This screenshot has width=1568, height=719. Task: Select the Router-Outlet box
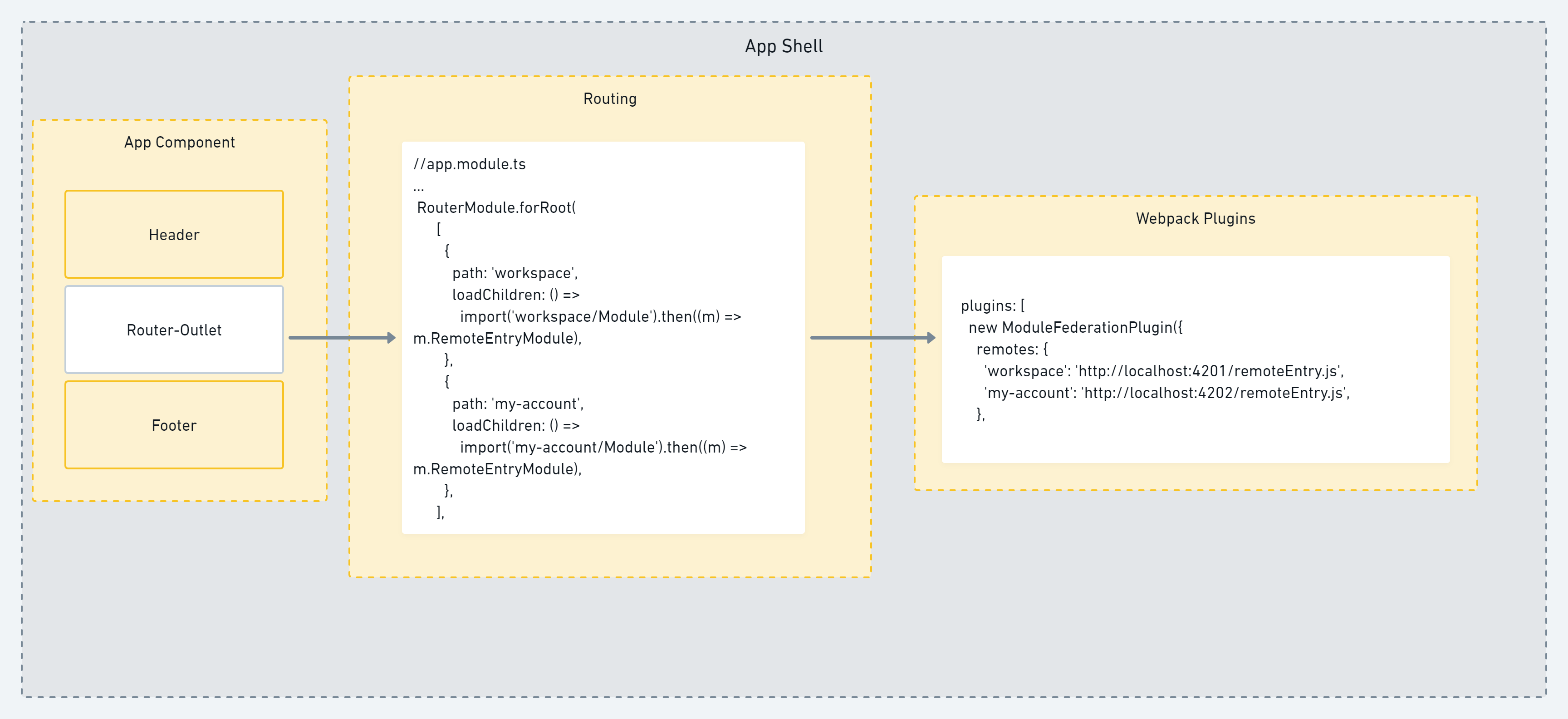(174, 330)
